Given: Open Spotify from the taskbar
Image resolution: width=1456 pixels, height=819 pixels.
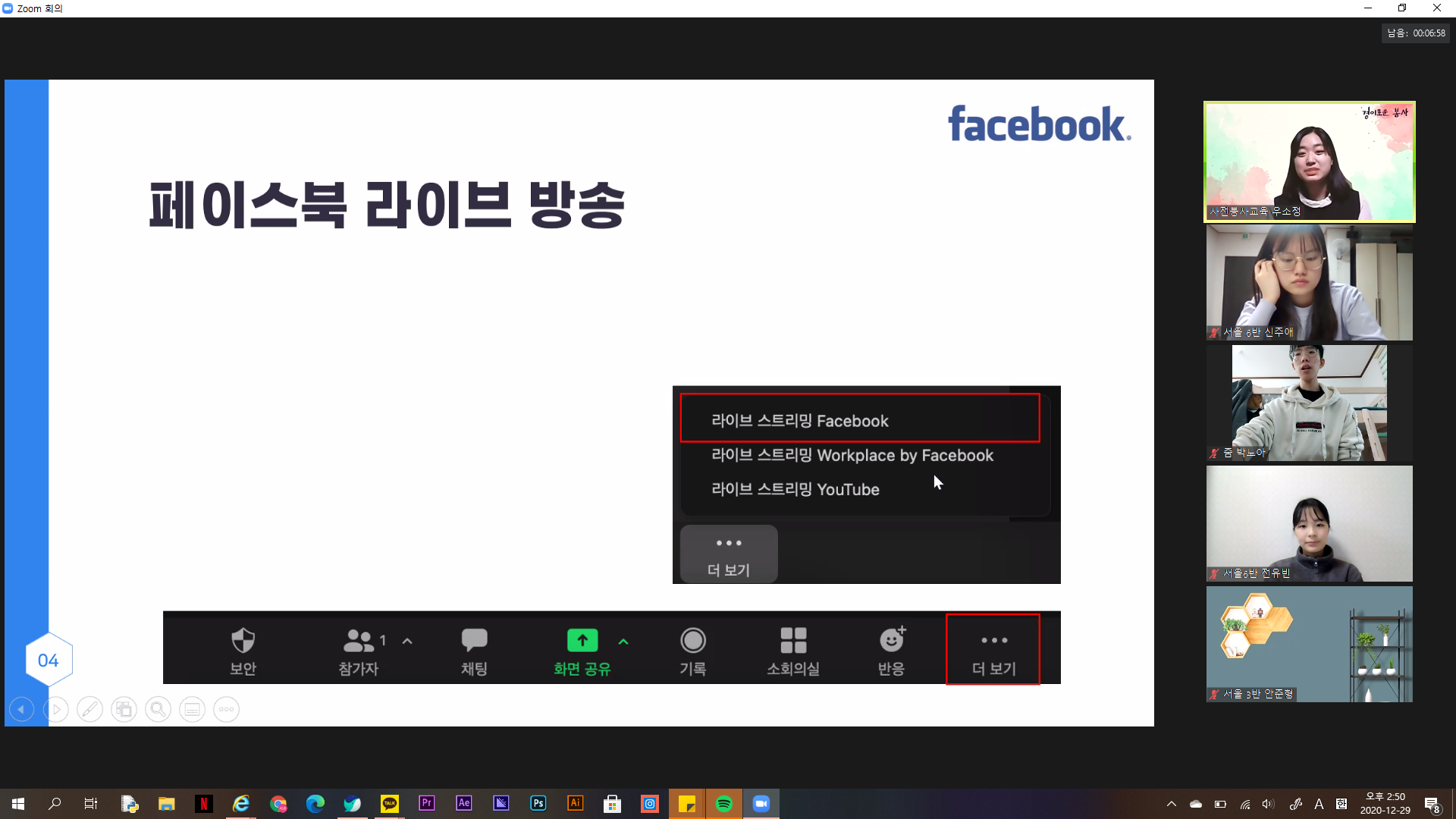Looking at the screenshot, I should [x=724, y=804].
